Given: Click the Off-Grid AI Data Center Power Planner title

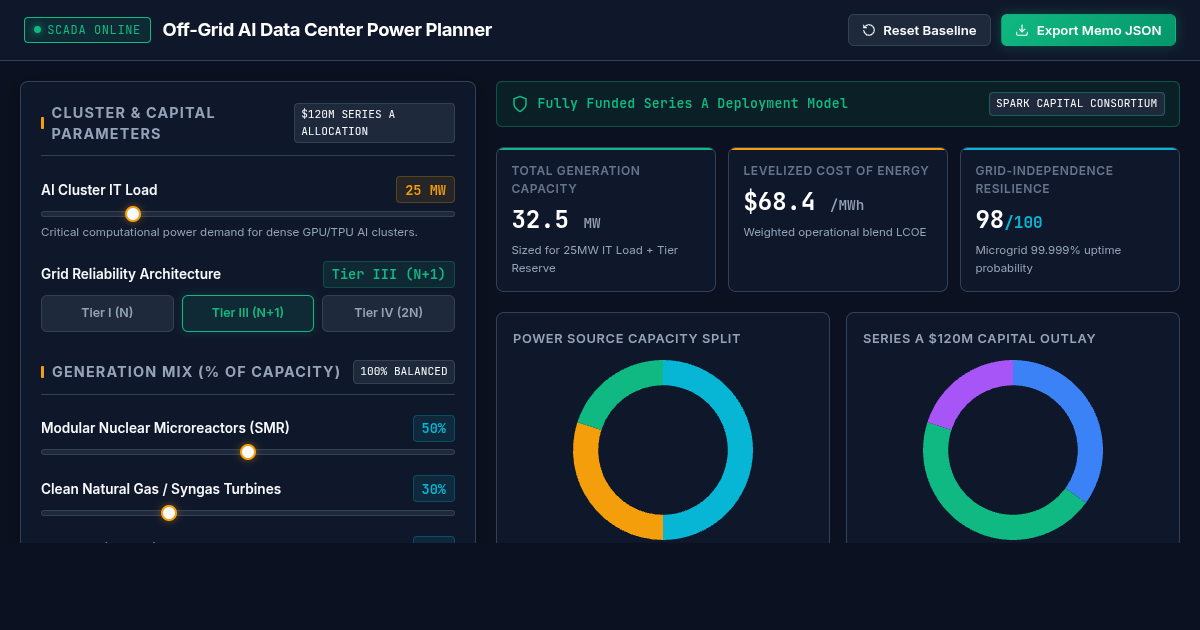Looking at the screenshot, I should (327, 30).
